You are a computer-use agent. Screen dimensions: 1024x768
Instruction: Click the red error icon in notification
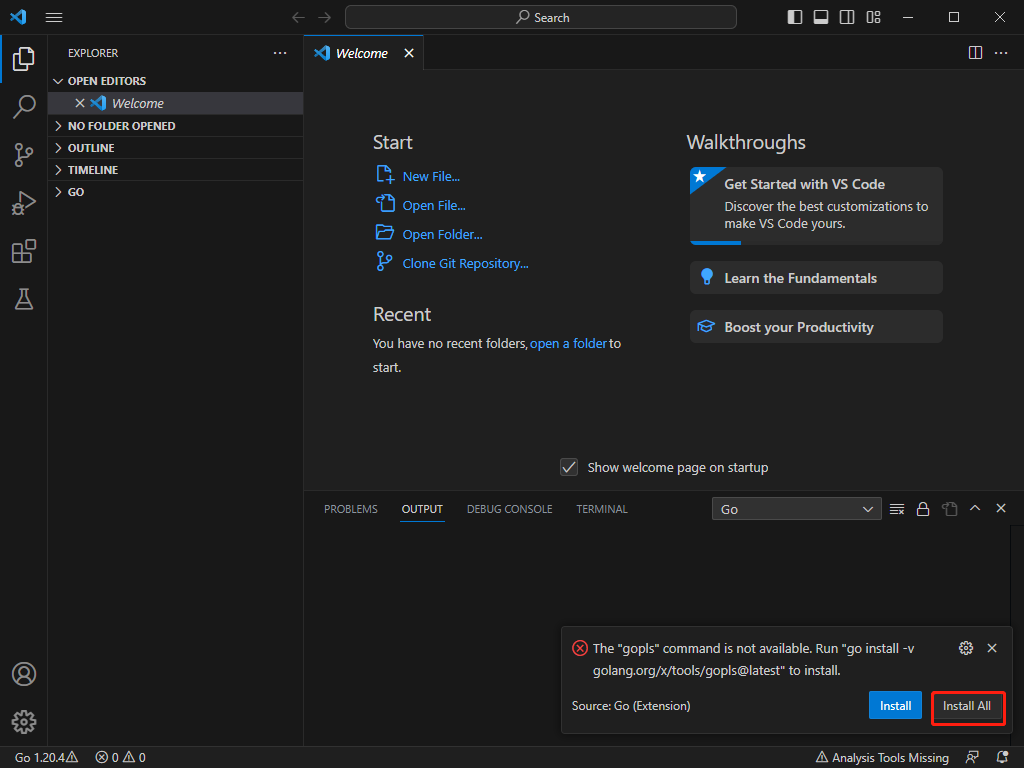click(x=580, y=648)
